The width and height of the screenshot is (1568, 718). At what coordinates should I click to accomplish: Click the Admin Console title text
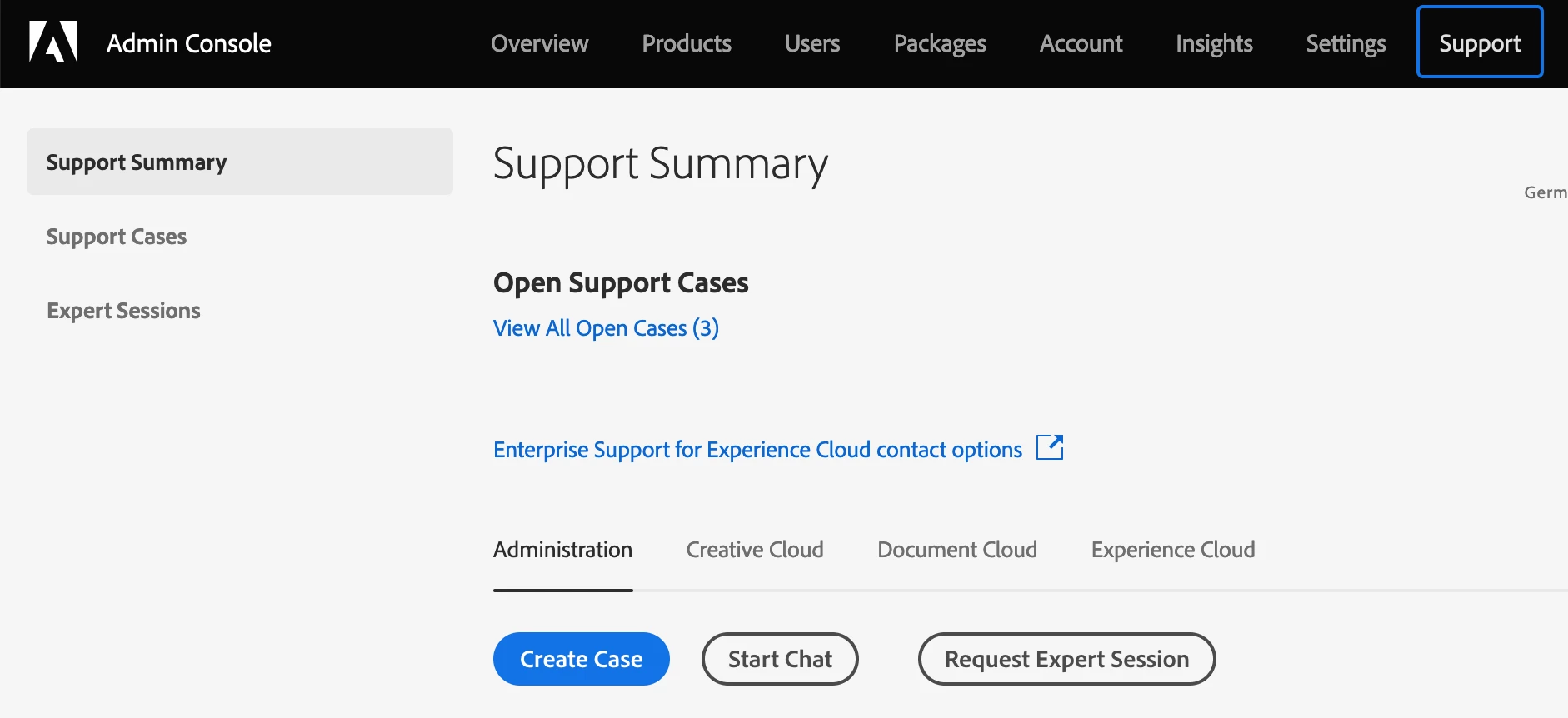(x=189, y=43)
